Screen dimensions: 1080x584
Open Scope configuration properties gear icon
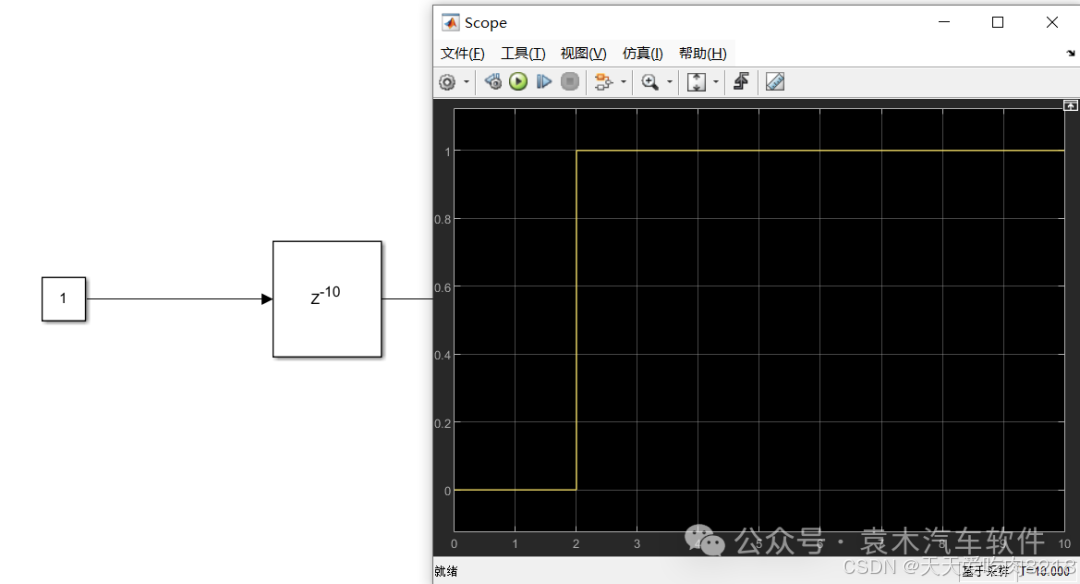pos(447,82)
